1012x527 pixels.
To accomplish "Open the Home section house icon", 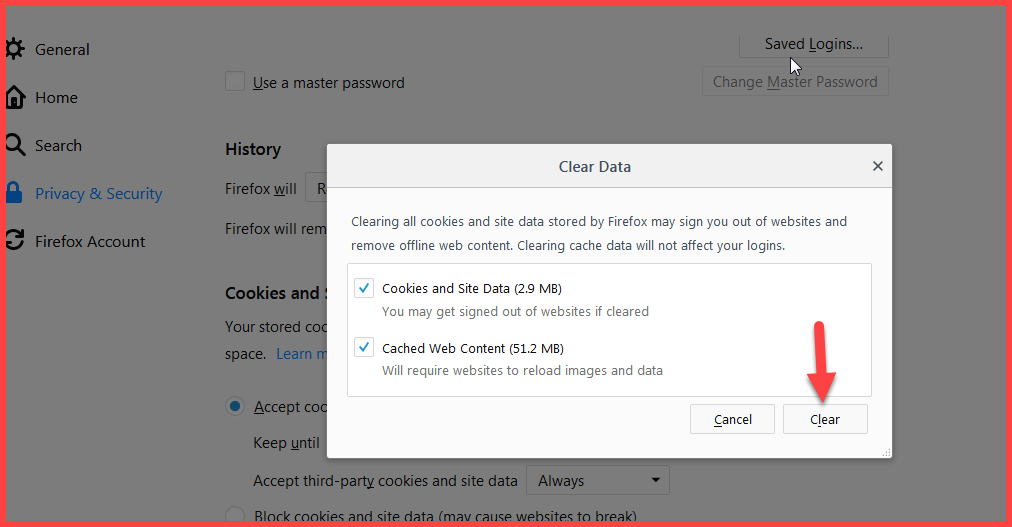I will click(15, 97).
